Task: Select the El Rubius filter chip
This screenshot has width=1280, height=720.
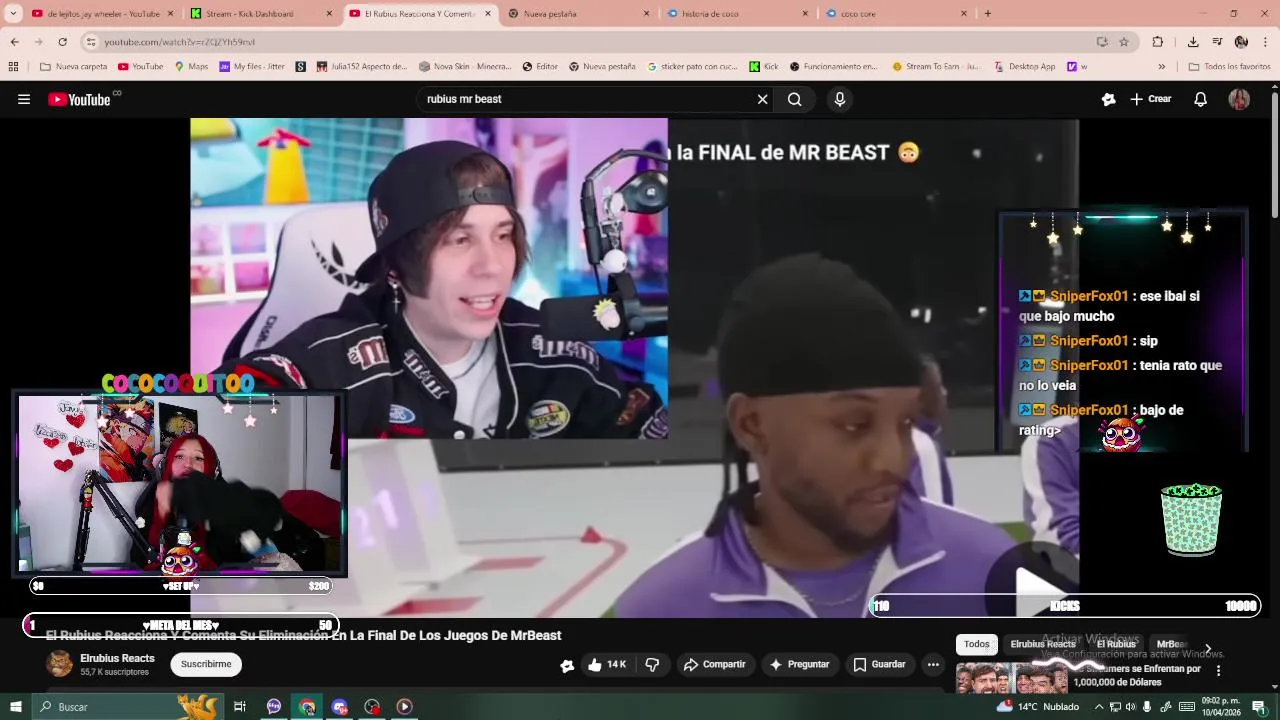Action: (1116, 644)
